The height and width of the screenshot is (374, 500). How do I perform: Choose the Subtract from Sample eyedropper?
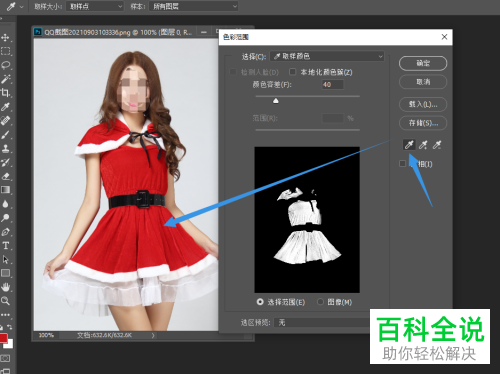pyautogui.click(x=437, y=145)
